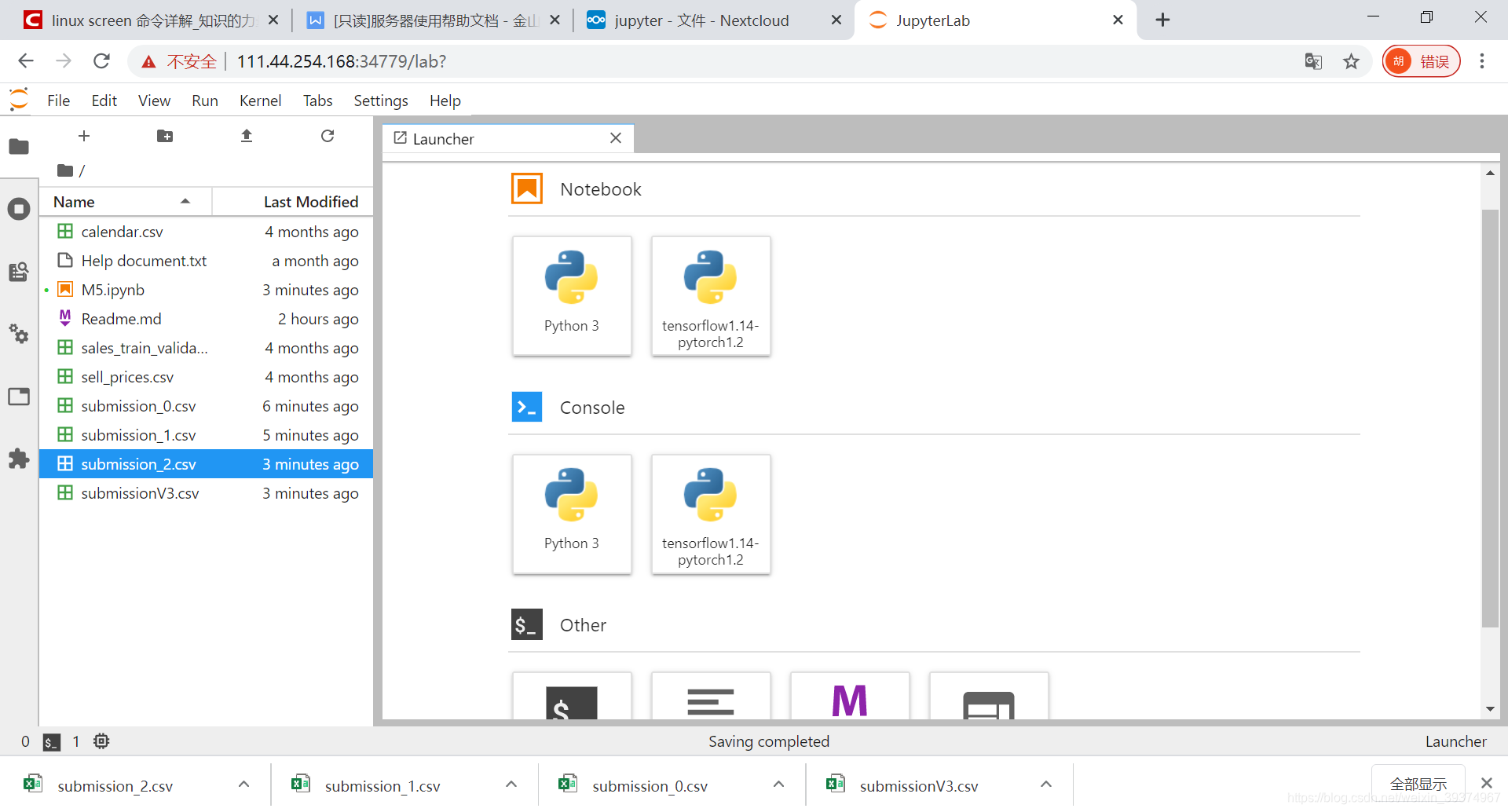1508x812 pixels.
Task: Expand submissionV3.csv download options chevron
Action: pos(1046,785)
